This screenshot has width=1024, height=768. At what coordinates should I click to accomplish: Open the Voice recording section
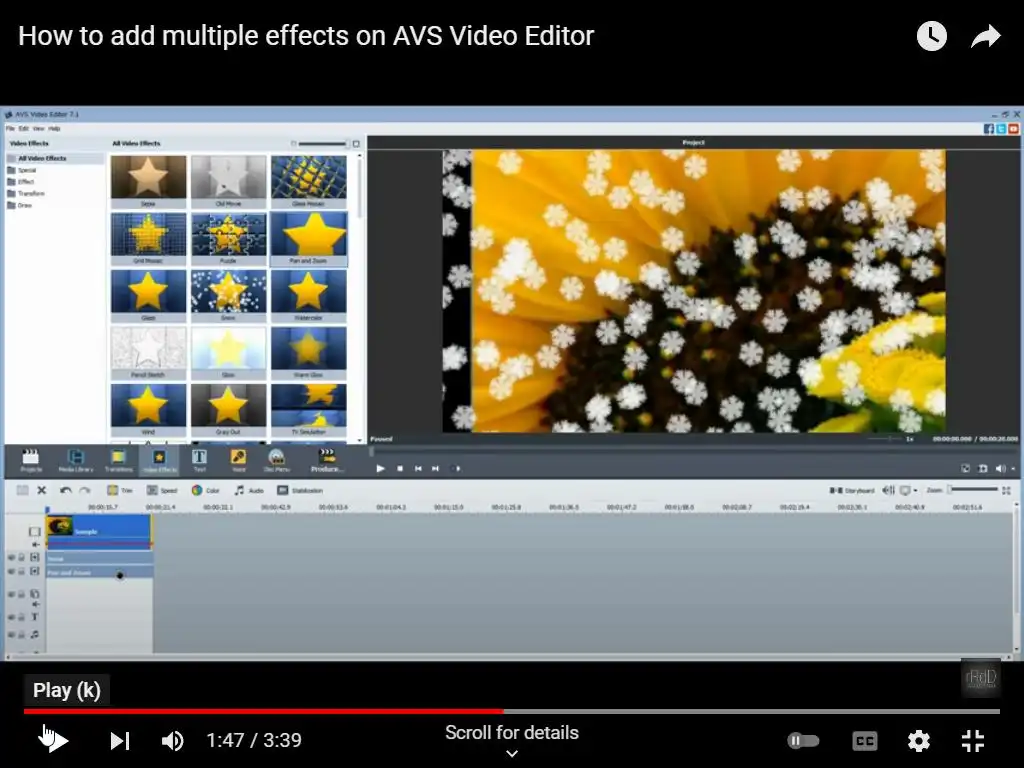tap(238, 460)
